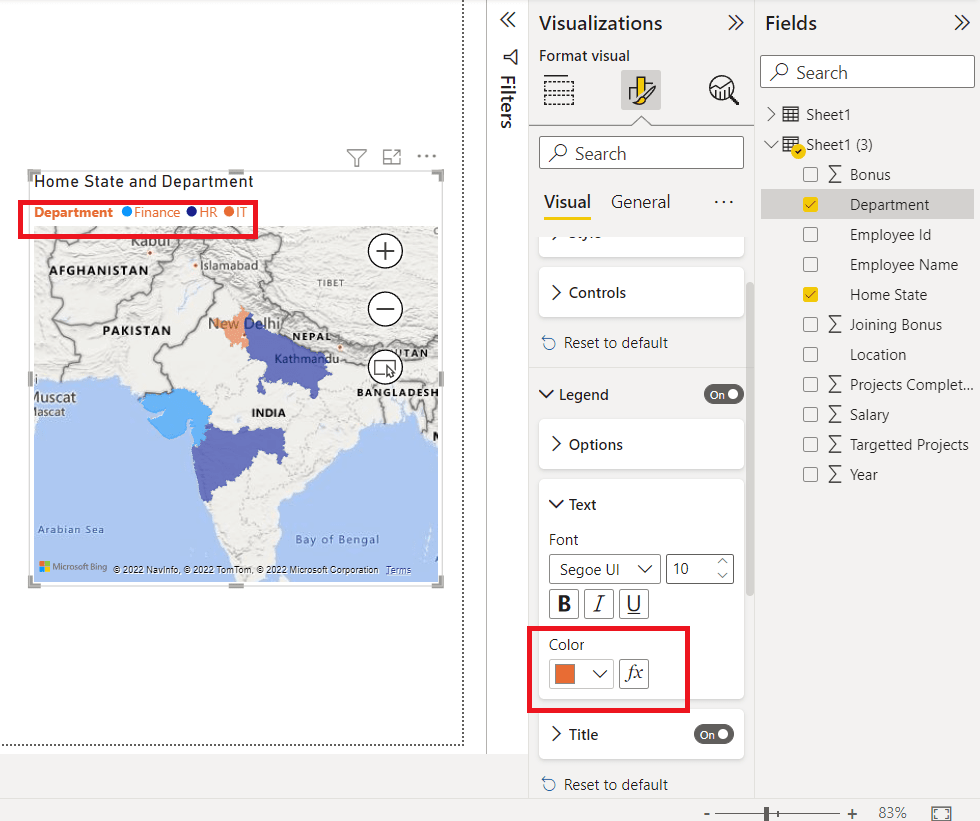Open the visual's More options ellipsis
Viewport: 980px width, 821px height.
426,157
